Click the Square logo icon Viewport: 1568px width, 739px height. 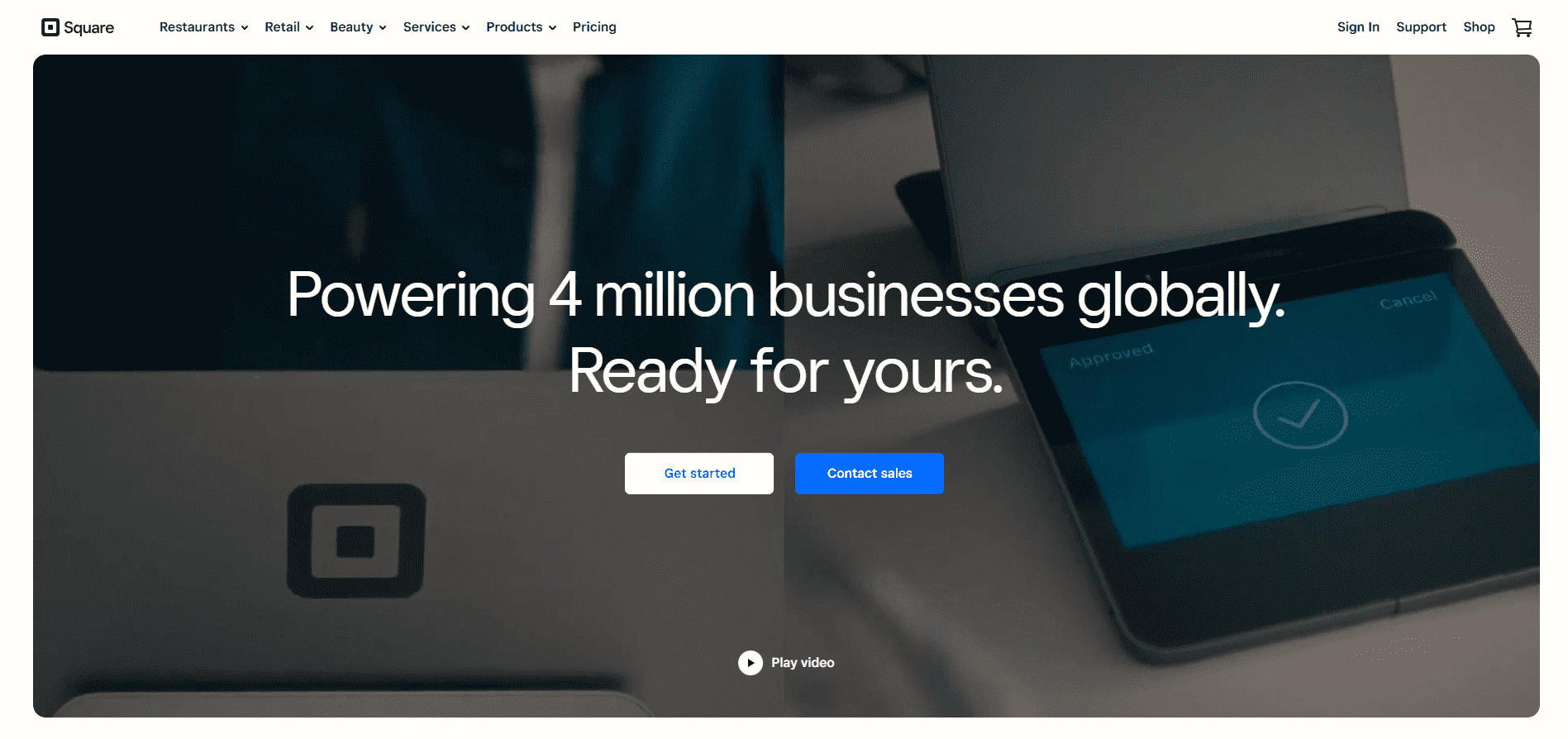pos(50,27)
